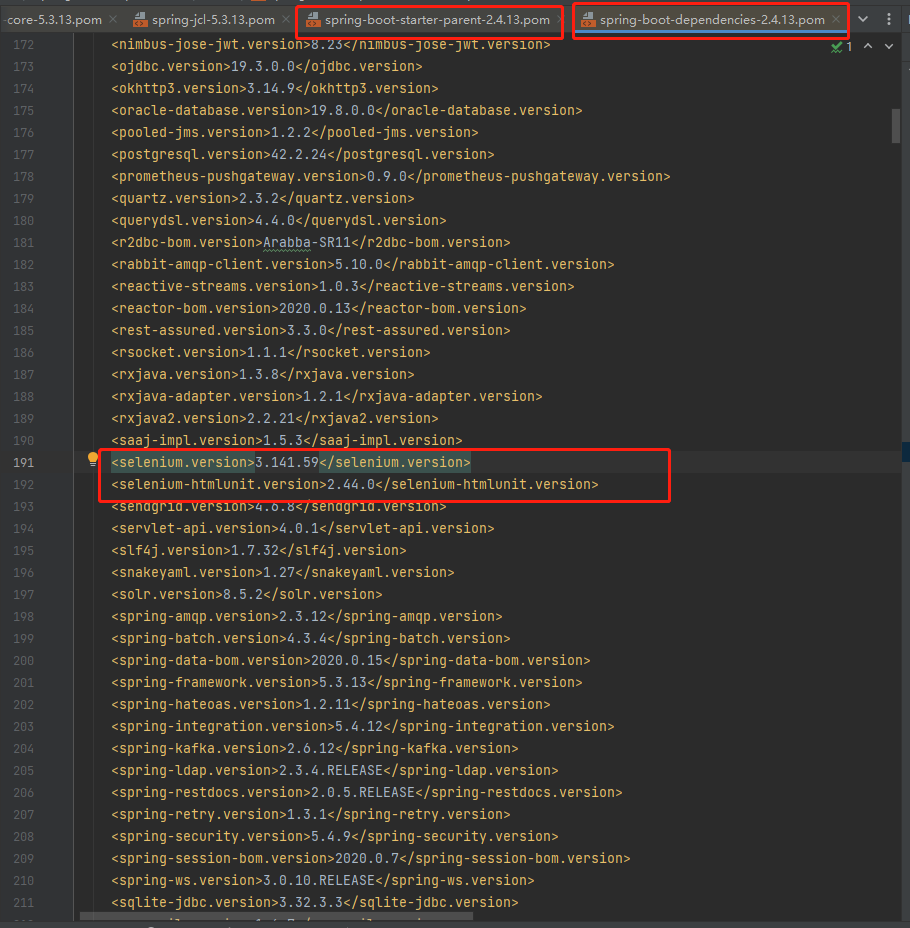Click the spring-hateoas.version line
This screenshot has width=910, height=928.
(331, 704)
